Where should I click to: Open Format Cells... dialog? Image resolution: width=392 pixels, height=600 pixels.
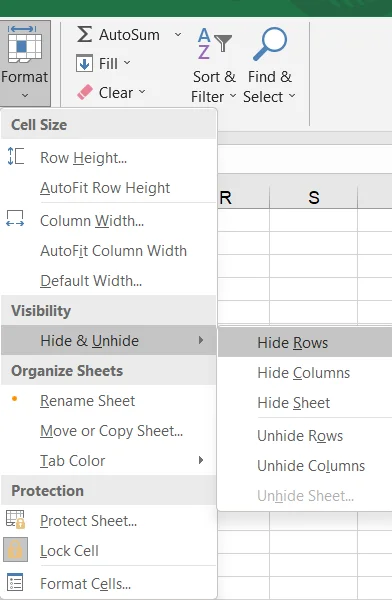coord(109,584)
